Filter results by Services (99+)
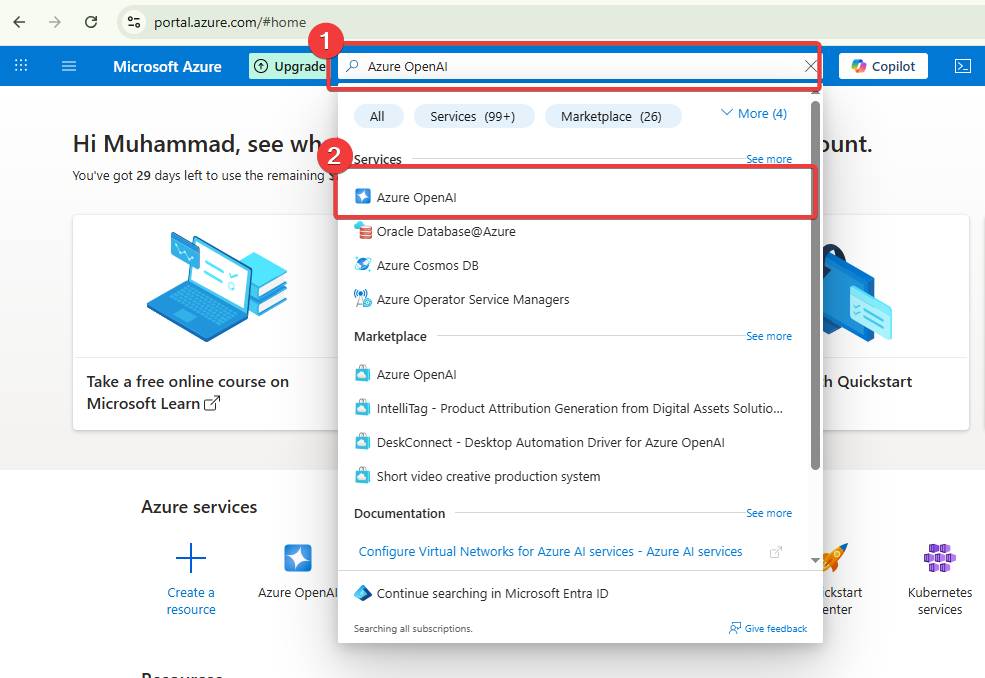Viewport: 985px width, 678px height. (x=473, y=116)
